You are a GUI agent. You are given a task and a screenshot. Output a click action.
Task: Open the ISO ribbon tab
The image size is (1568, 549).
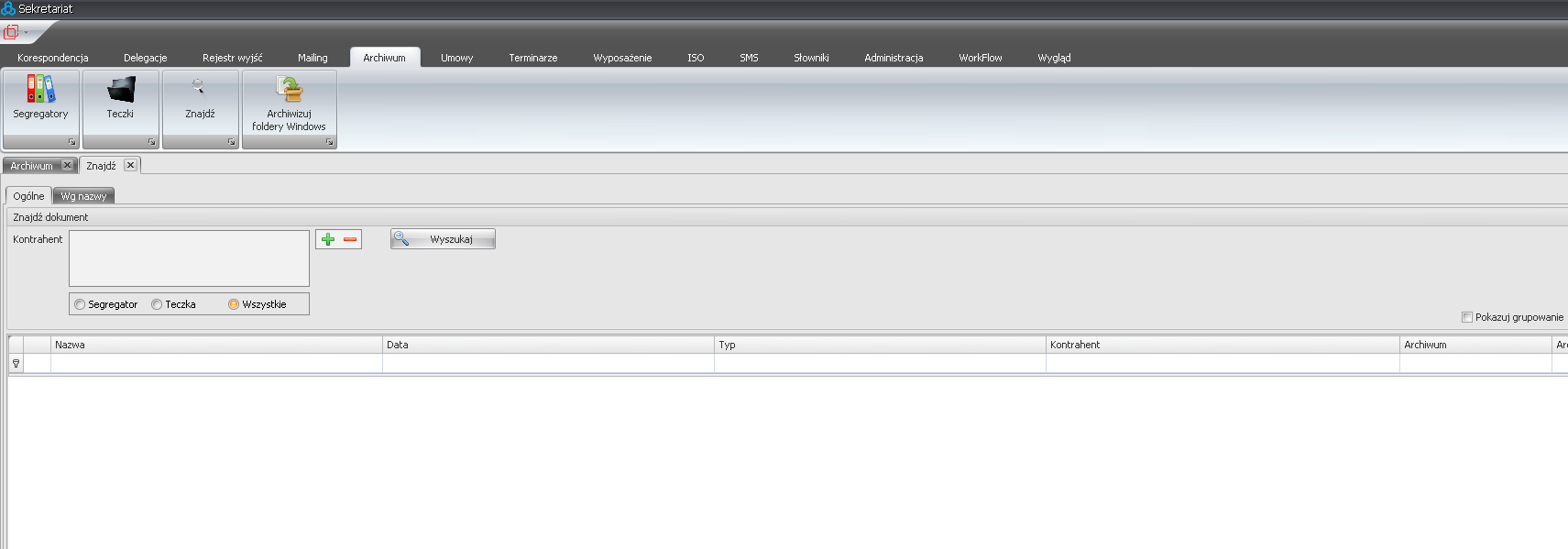coord(696,58)
